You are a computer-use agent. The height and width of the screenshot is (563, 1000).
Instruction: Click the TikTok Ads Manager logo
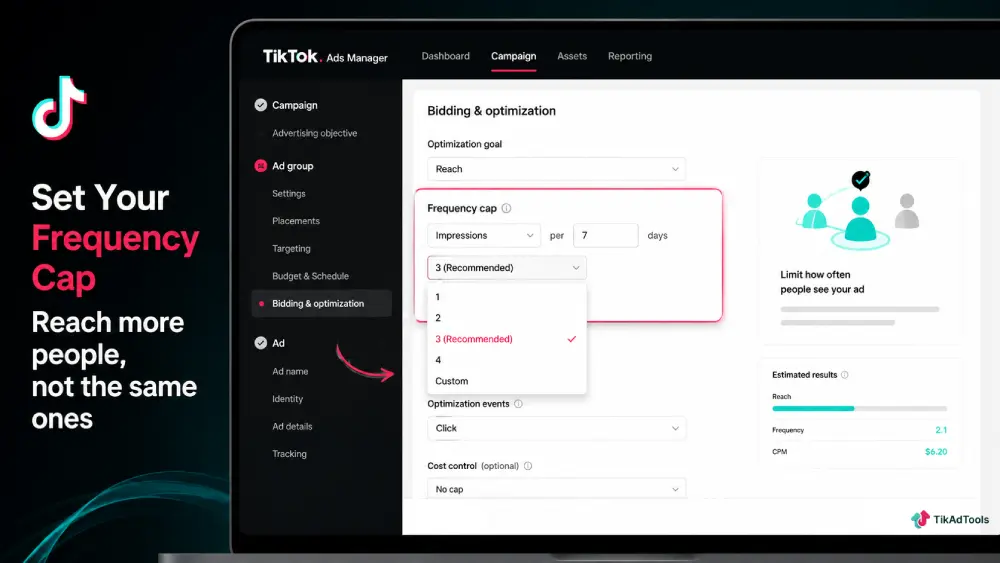click(x=325, y=57)
